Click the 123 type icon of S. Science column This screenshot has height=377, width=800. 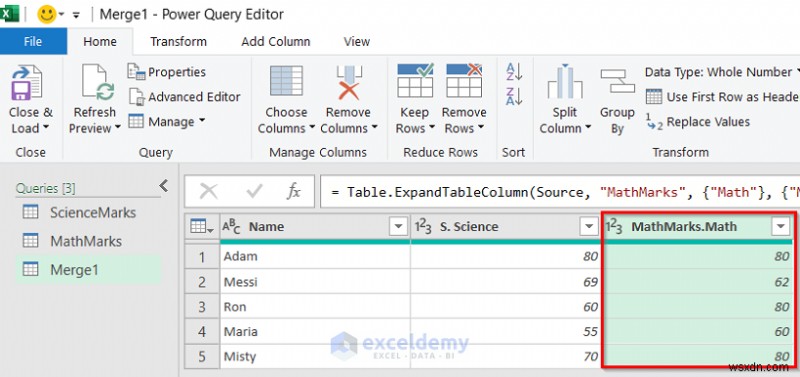422,227
